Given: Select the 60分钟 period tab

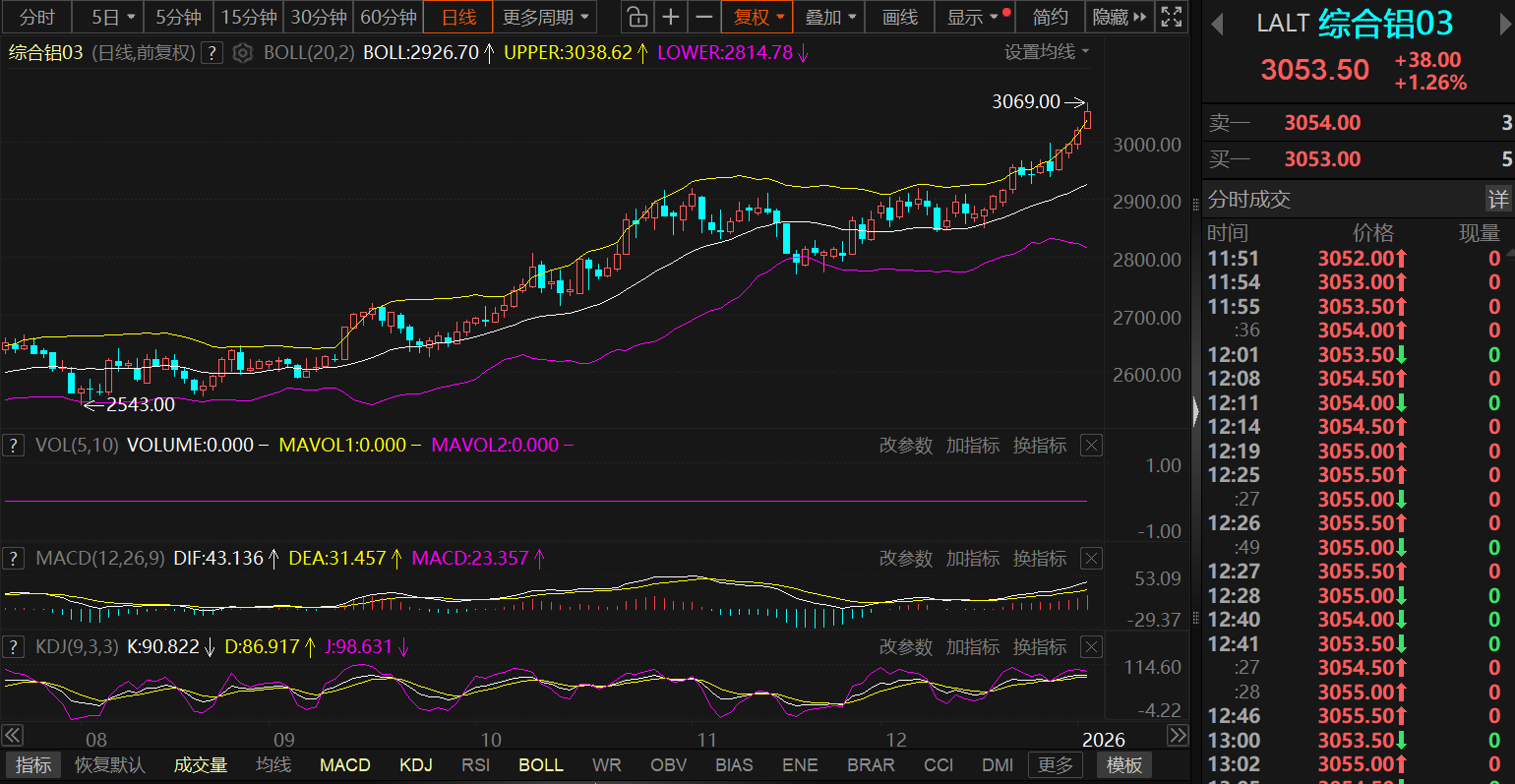Looking at the screenshot, I should click(389, 17).
